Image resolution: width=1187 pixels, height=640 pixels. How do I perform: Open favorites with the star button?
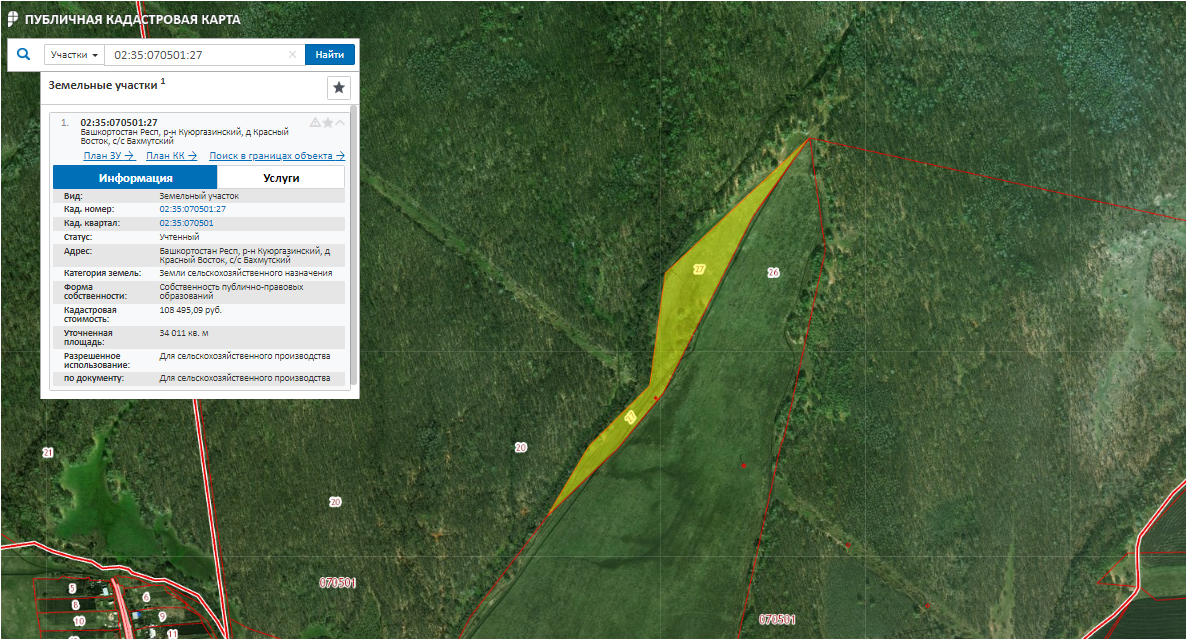pyautogui.click(x=339, y=88)
